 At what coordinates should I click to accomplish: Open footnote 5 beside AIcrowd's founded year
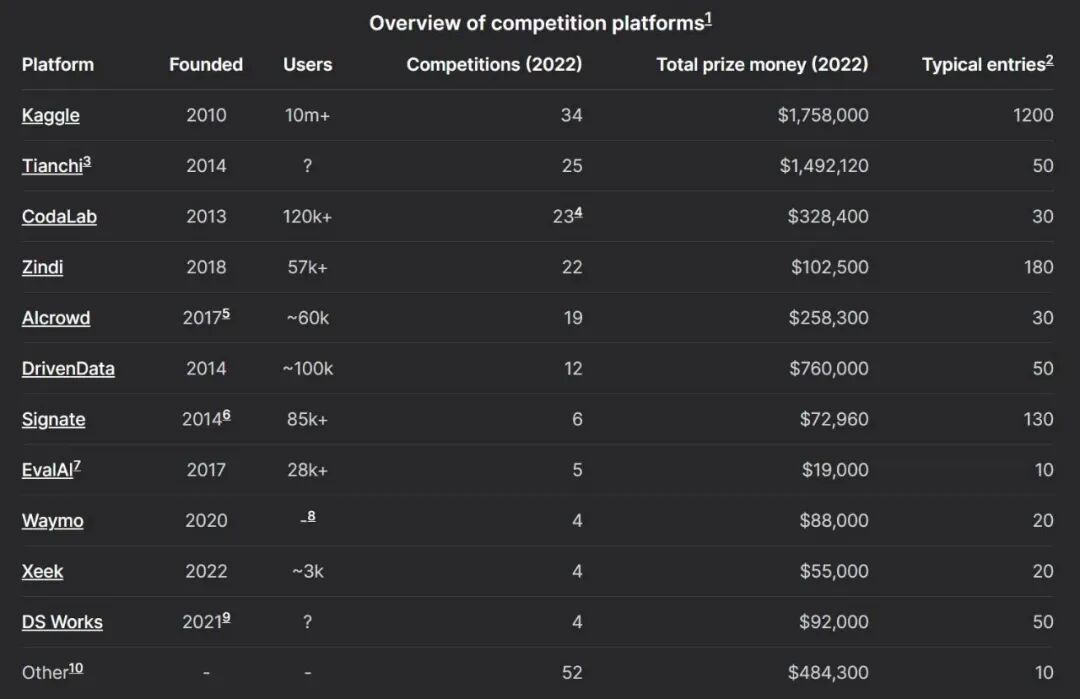tap(226, 313)
